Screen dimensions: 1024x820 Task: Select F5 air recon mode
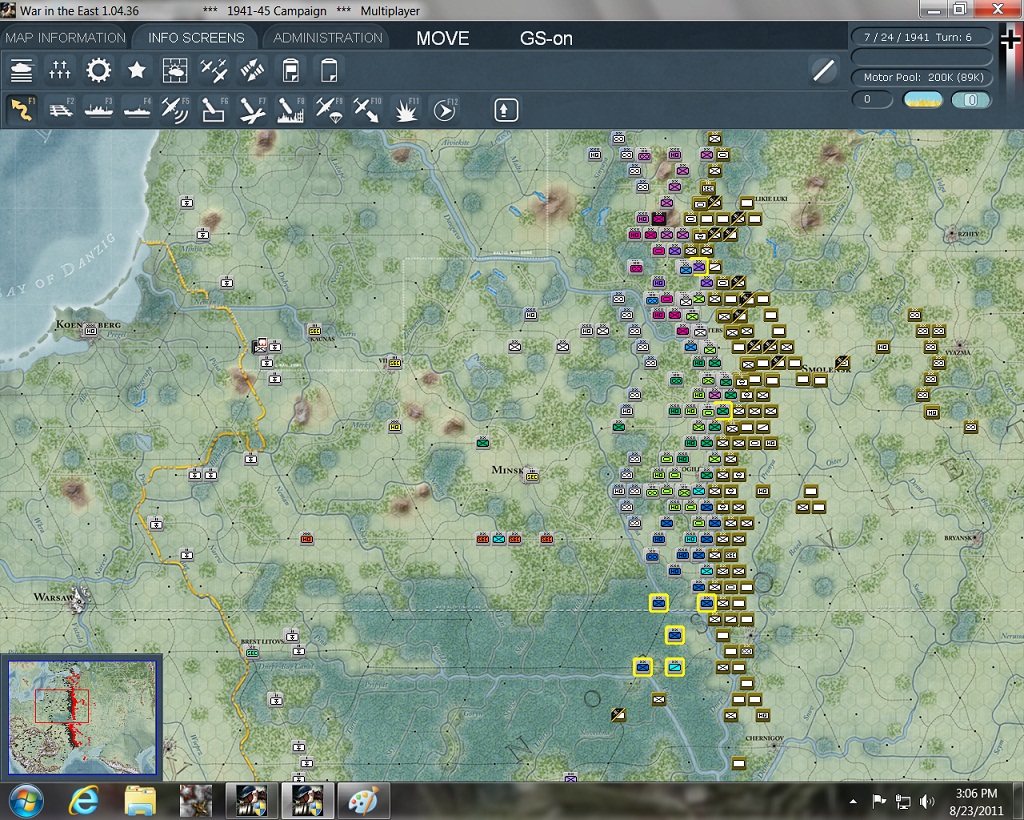[x=175, y=110]
